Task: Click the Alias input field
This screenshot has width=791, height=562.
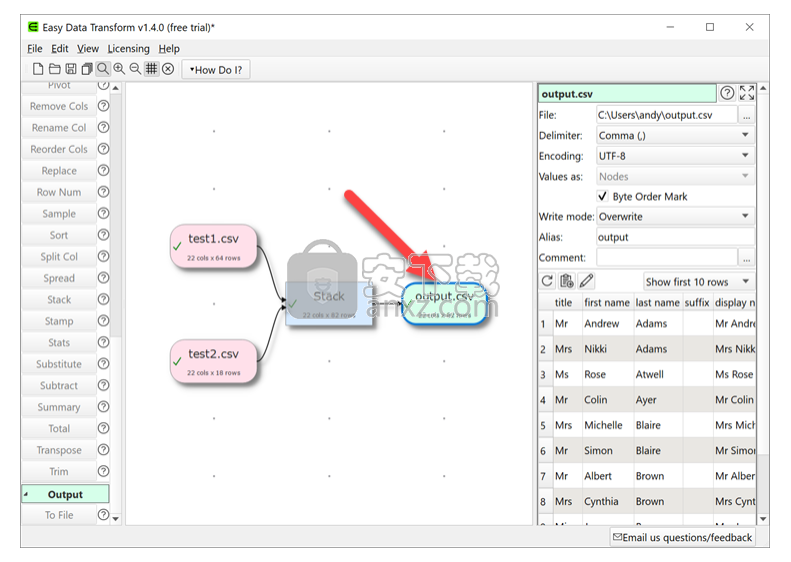Action: [675, 237]
